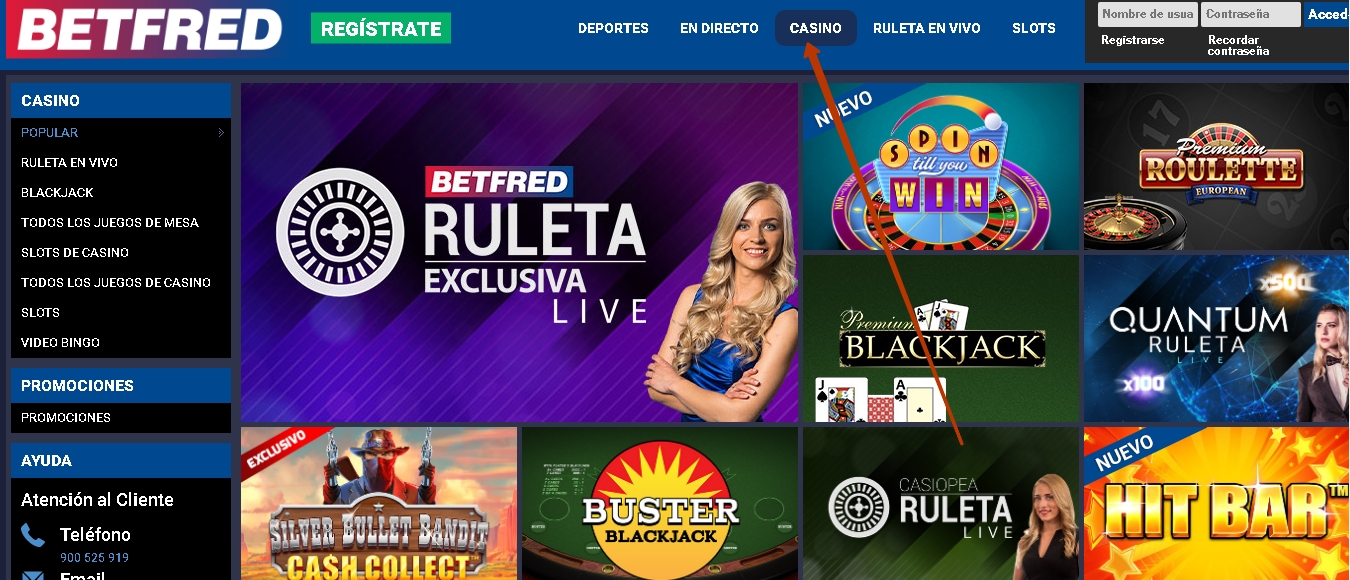
Task: Expand the Popular category arrow
Action: click(x=221, y=132)
